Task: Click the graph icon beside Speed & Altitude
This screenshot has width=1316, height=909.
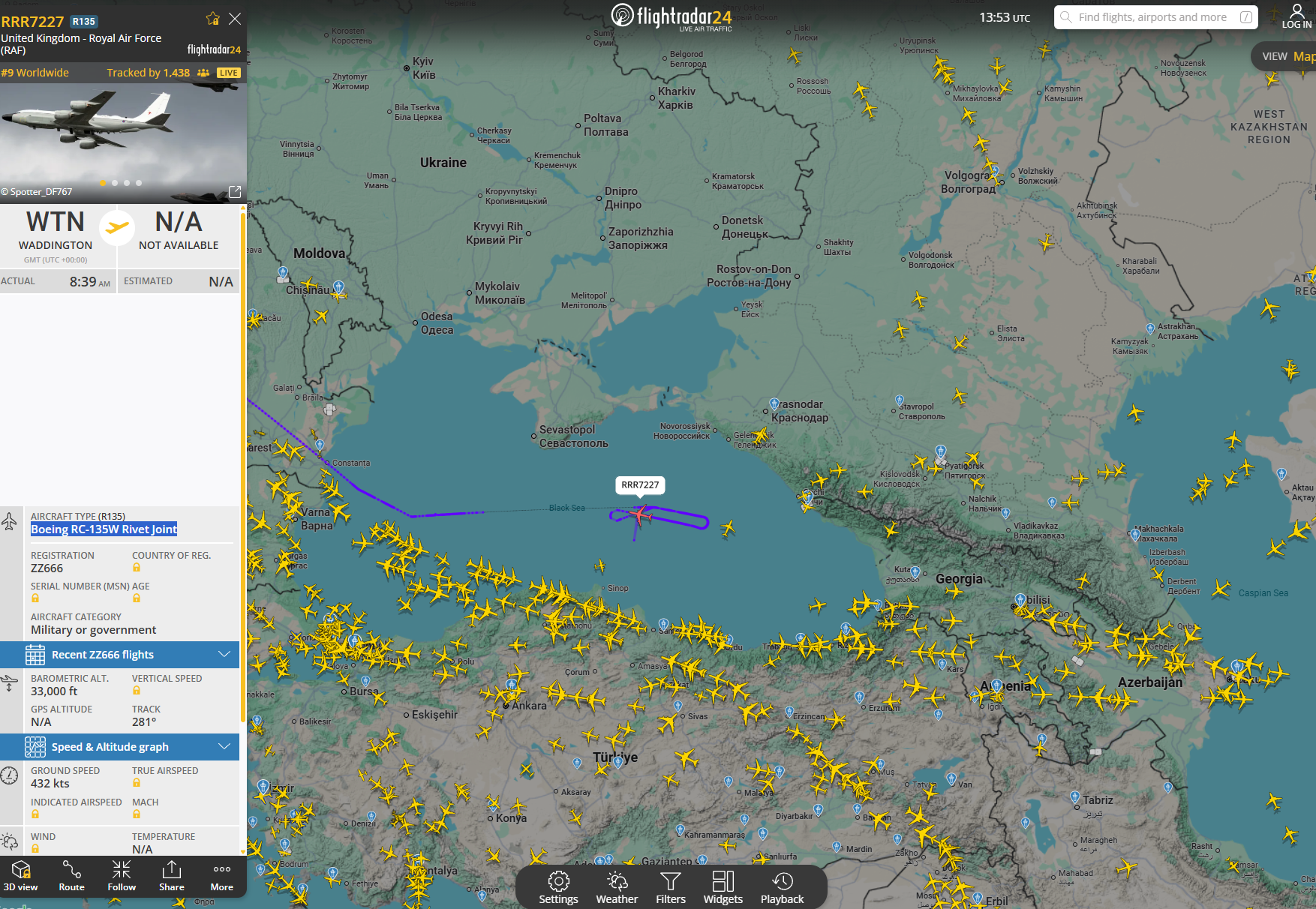Action: pyautogui.click(x=35, y=747)
